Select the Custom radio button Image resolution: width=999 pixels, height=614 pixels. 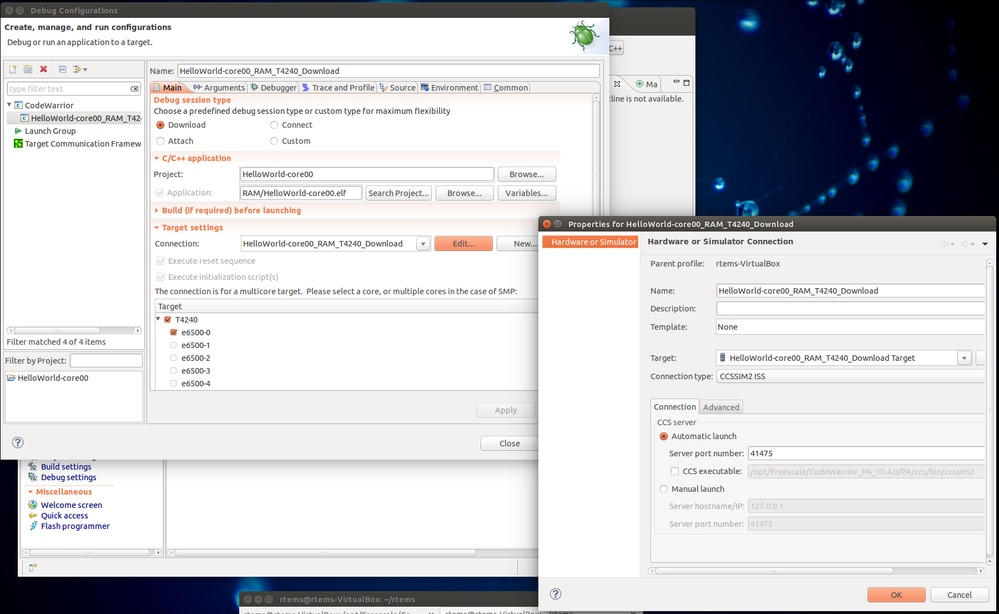274,141
